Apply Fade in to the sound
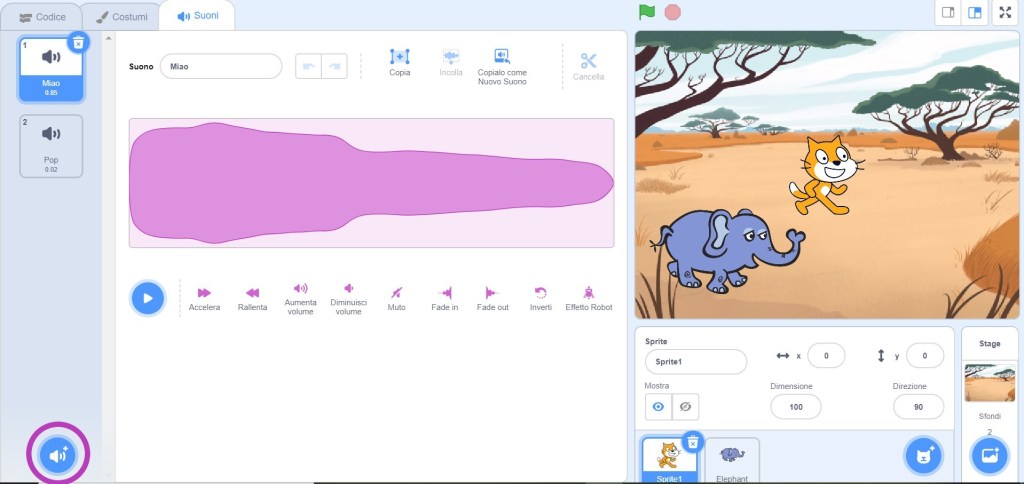The width and height of the screenshot is (1024, 484). [445, 293]
